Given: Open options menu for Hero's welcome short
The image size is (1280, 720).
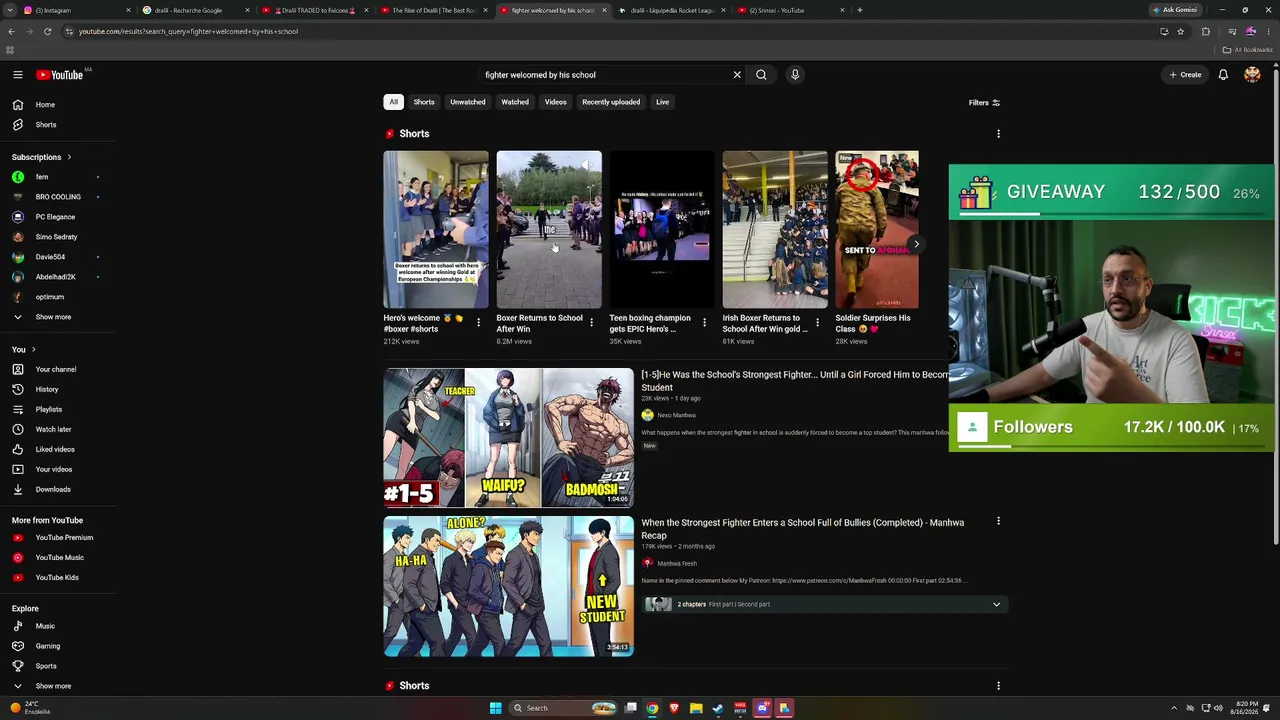Looking at the screenshot, I should 478,322.
